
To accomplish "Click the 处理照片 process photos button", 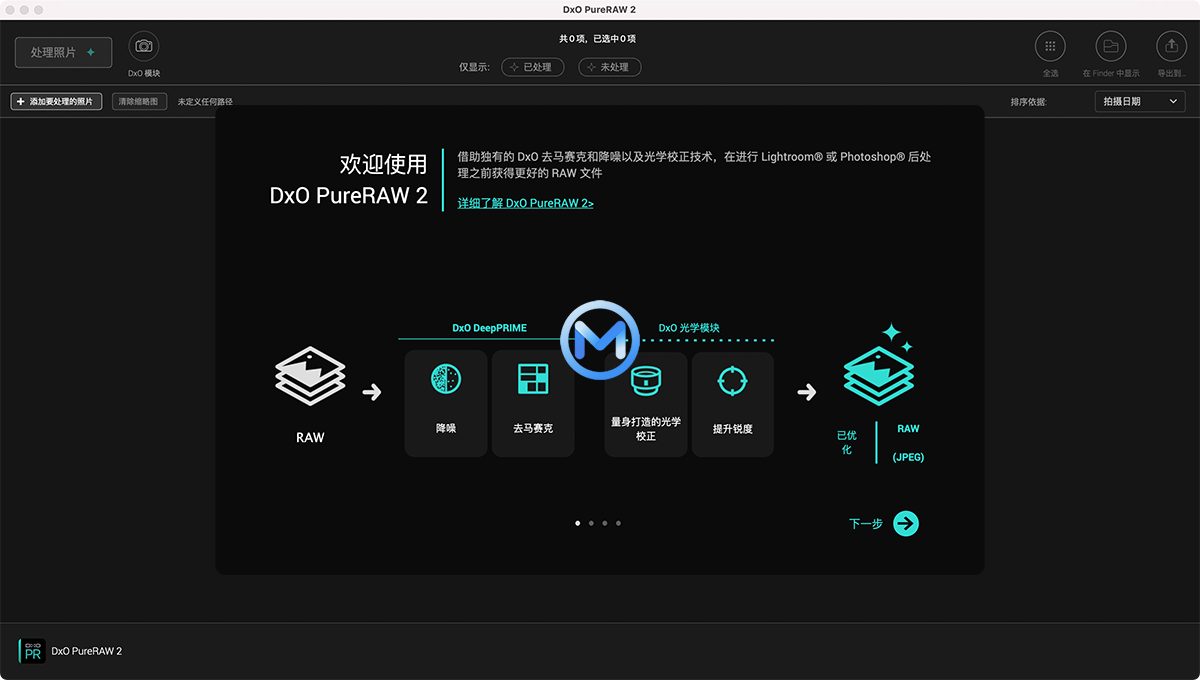I will 63,52.
